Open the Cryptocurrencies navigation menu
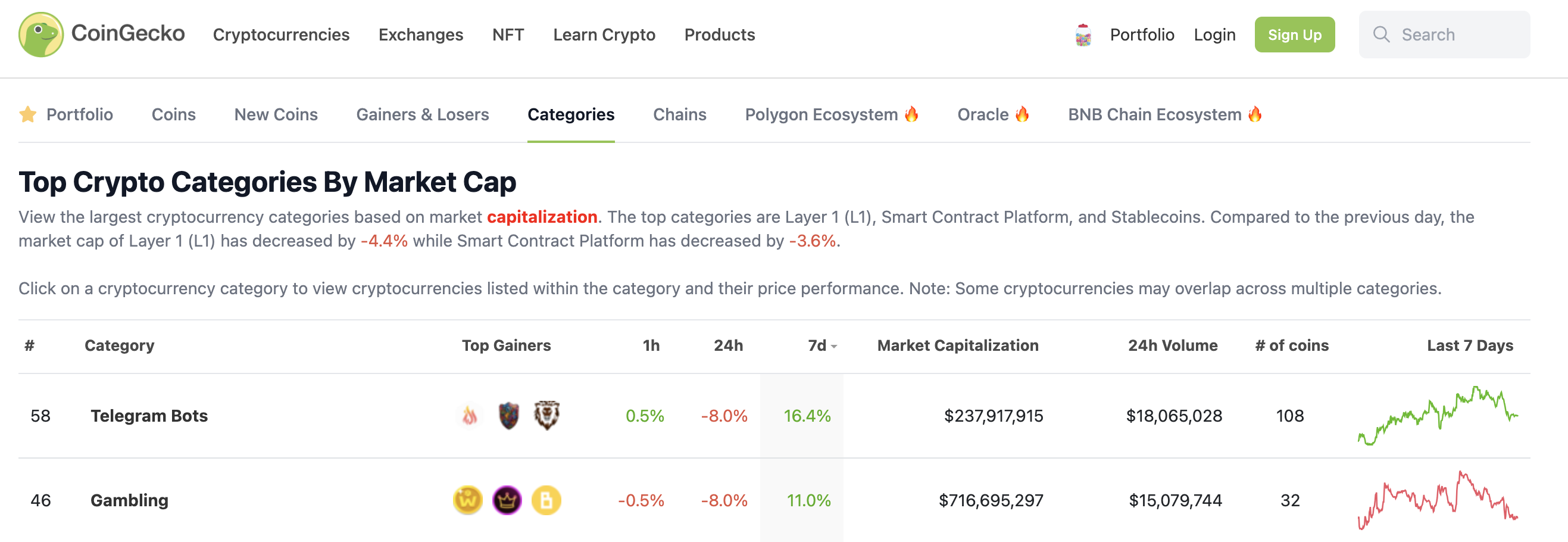Image resolution: width=1568 pixels, height=542 pixels. (x=281, y=35)
